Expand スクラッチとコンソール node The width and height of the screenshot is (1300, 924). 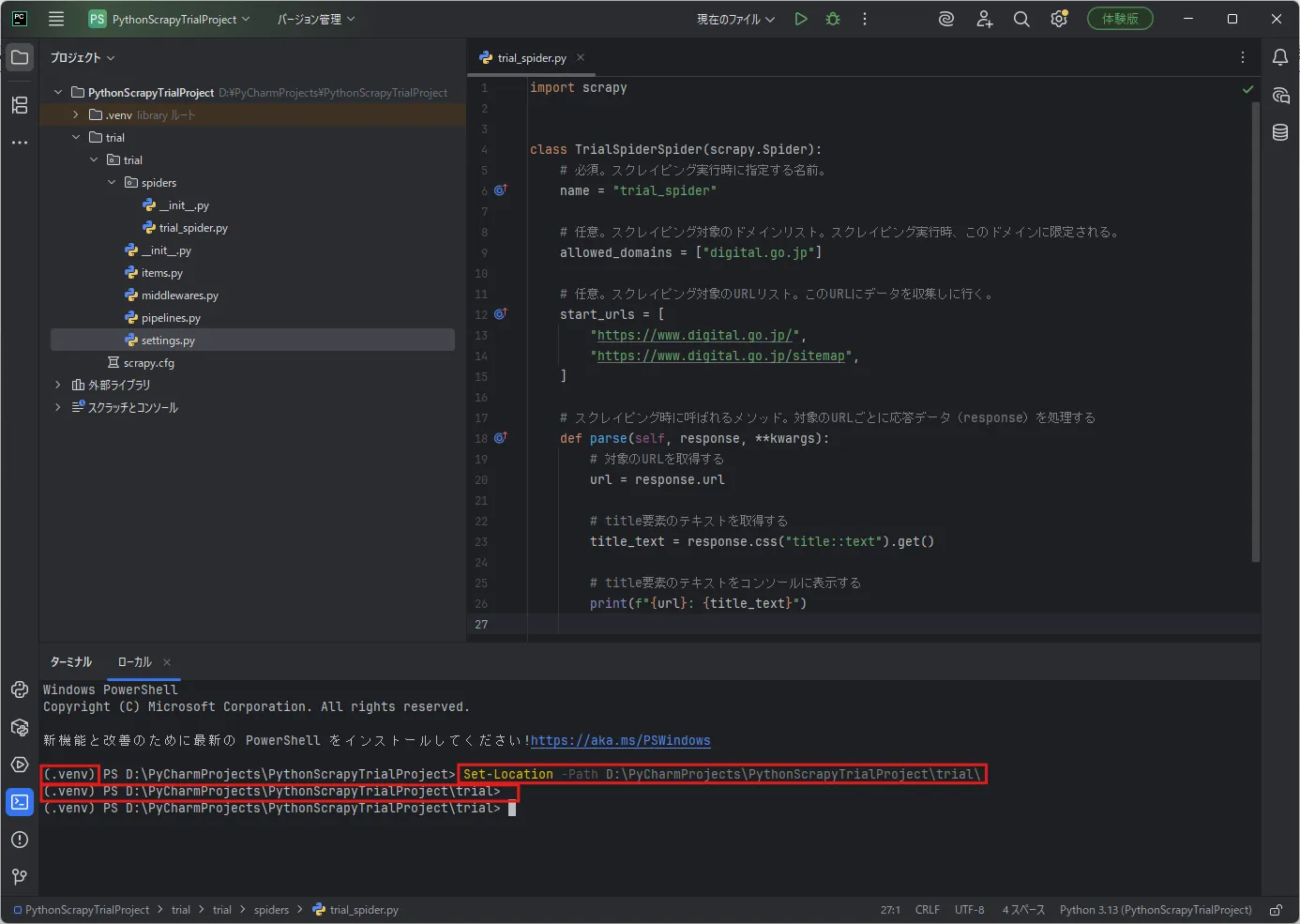coord(58,407)
